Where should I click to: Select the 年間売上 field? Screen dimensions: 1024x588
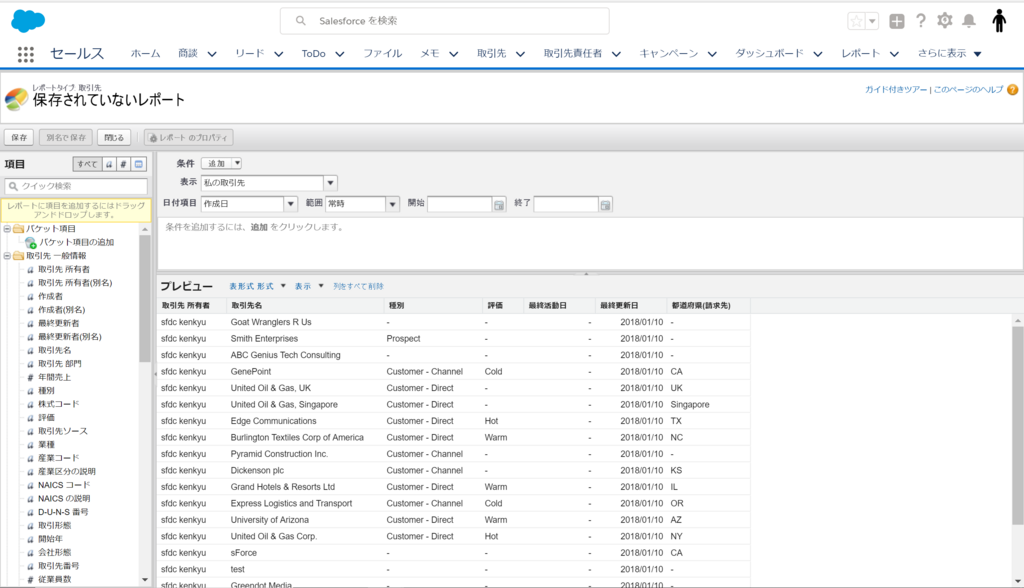click(x=54, y=378)
